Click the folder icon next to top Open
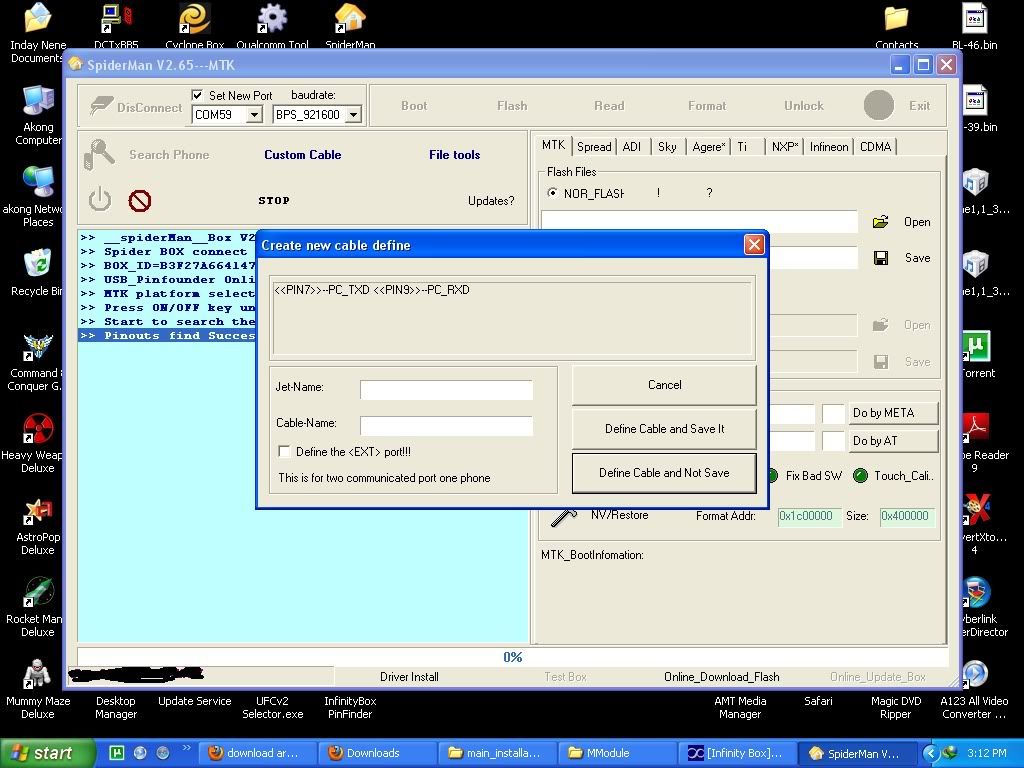The height and width of the screenshot is (768, 1024). pos(880,222)
